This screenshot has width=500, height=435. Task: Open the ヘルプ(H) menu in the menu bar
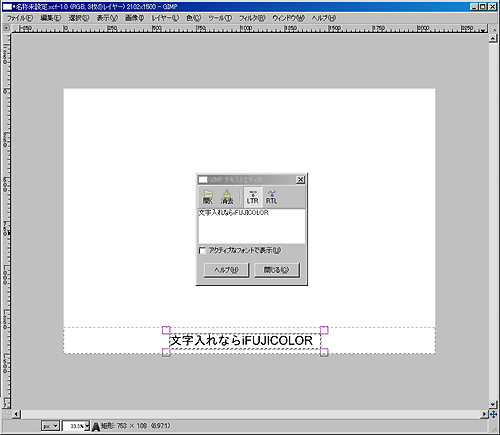(x=324, y=18)
